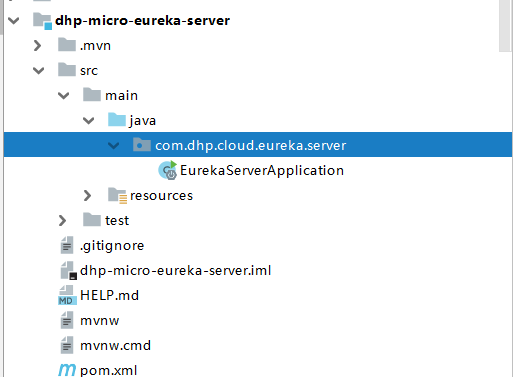Expand the resources folder
This screenshot has height=377, width=513.
coord(88,195)
